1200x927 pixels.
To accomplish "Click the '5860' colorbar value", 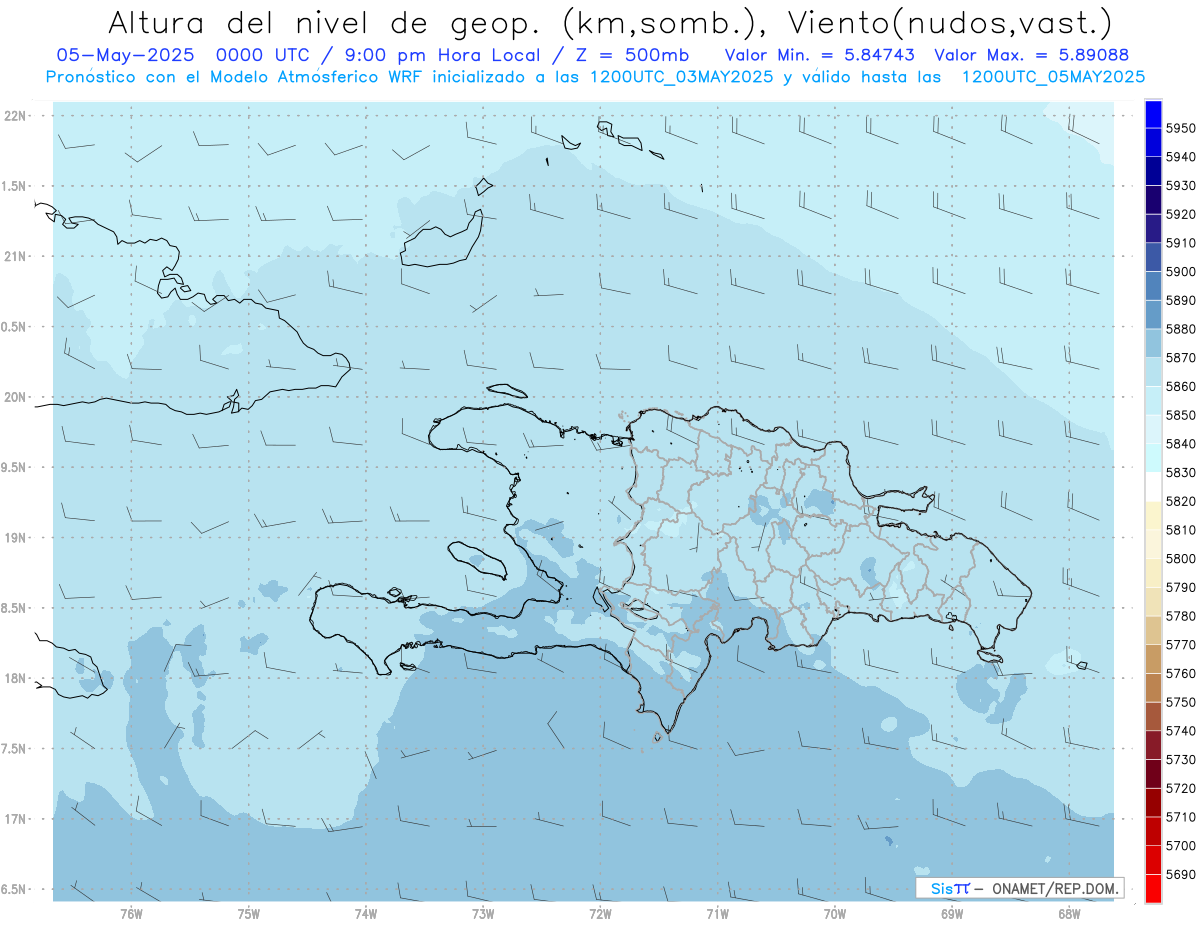I will 1181,386.
